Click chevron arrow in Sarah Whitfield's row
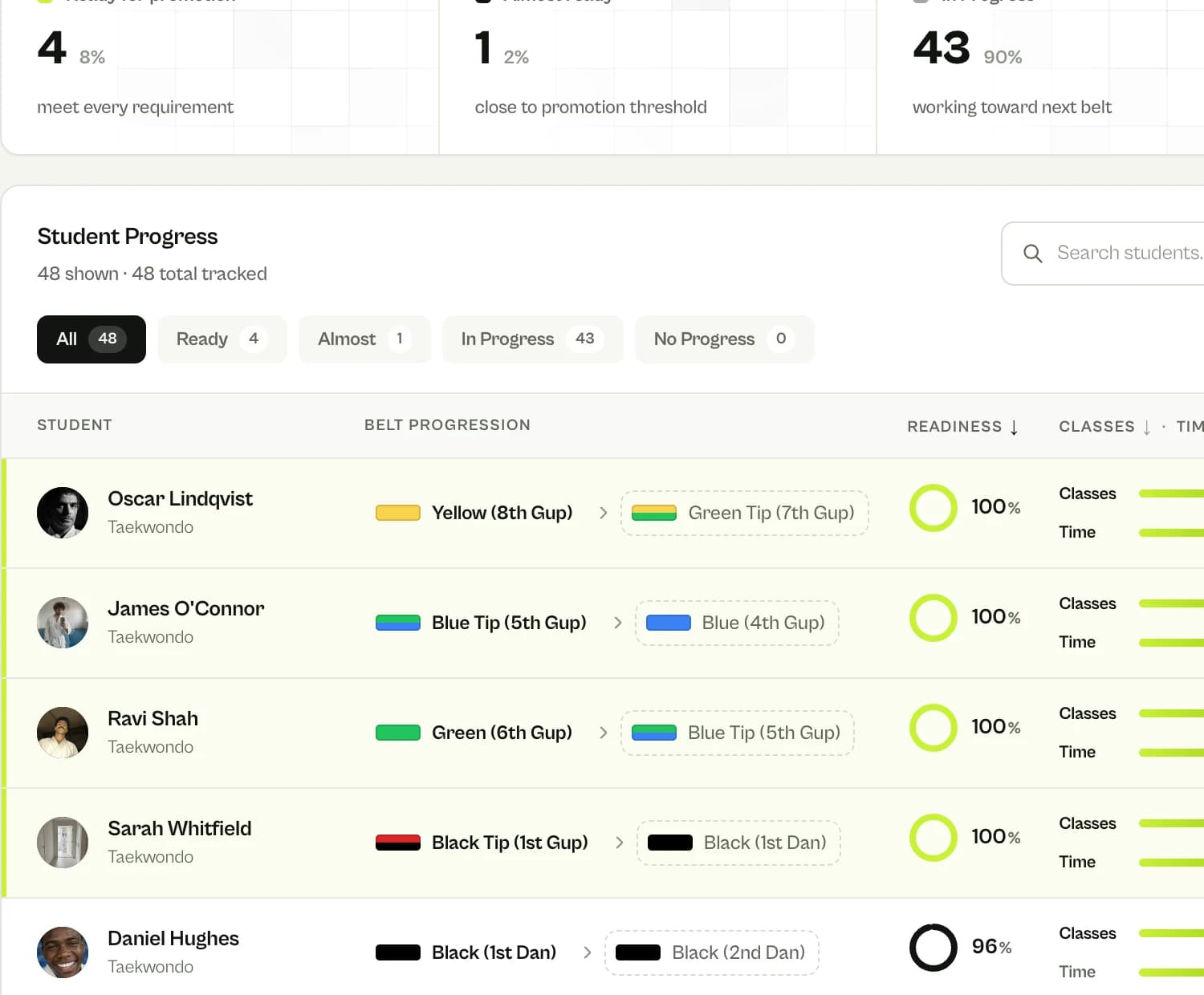1204x995 pixels. [620, 843]
